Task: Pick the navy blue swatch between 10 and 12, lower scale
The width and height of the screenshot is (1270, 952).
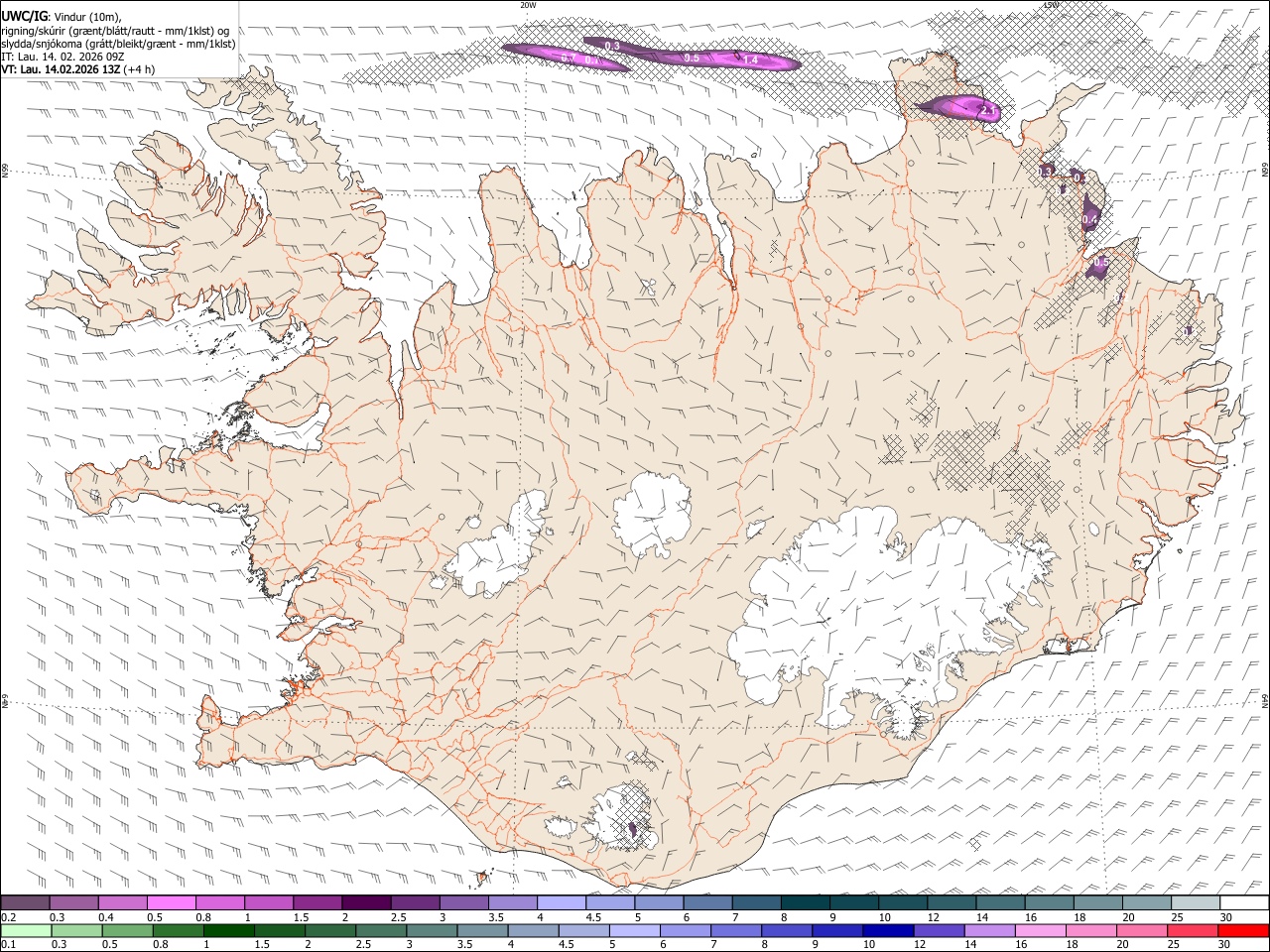Action: coord(887,930)
